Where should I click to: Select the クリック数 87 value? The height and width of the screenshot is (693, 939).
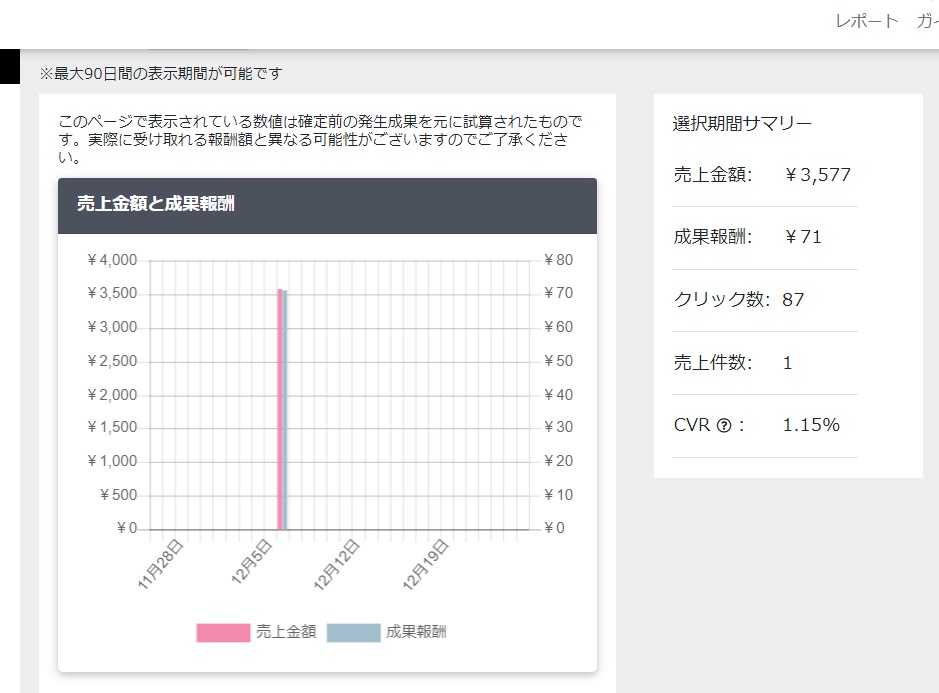(793, 299)
